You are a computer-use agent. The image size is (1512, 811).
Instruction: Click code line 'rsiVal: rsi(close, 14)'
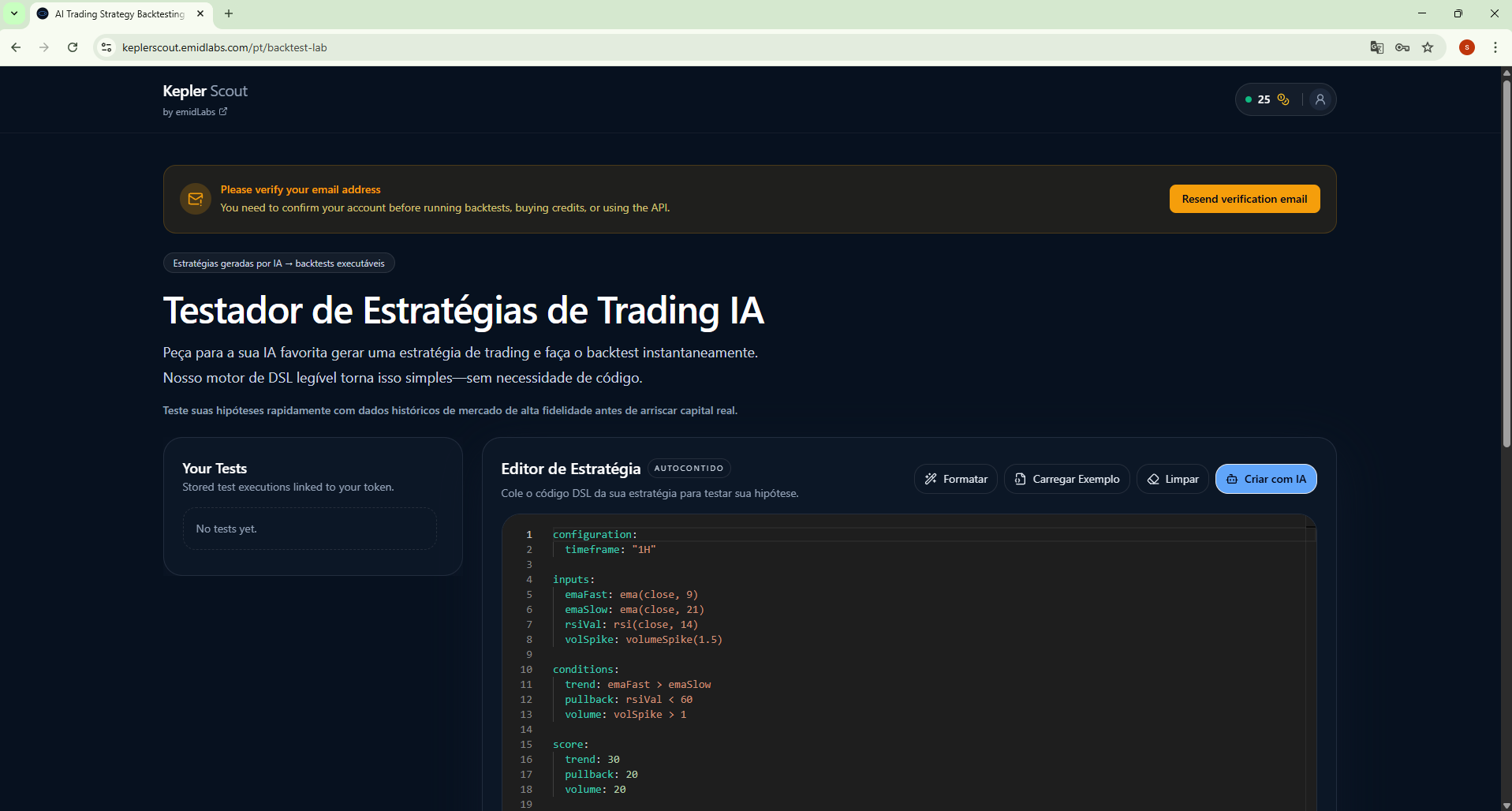tap(631, 625)
